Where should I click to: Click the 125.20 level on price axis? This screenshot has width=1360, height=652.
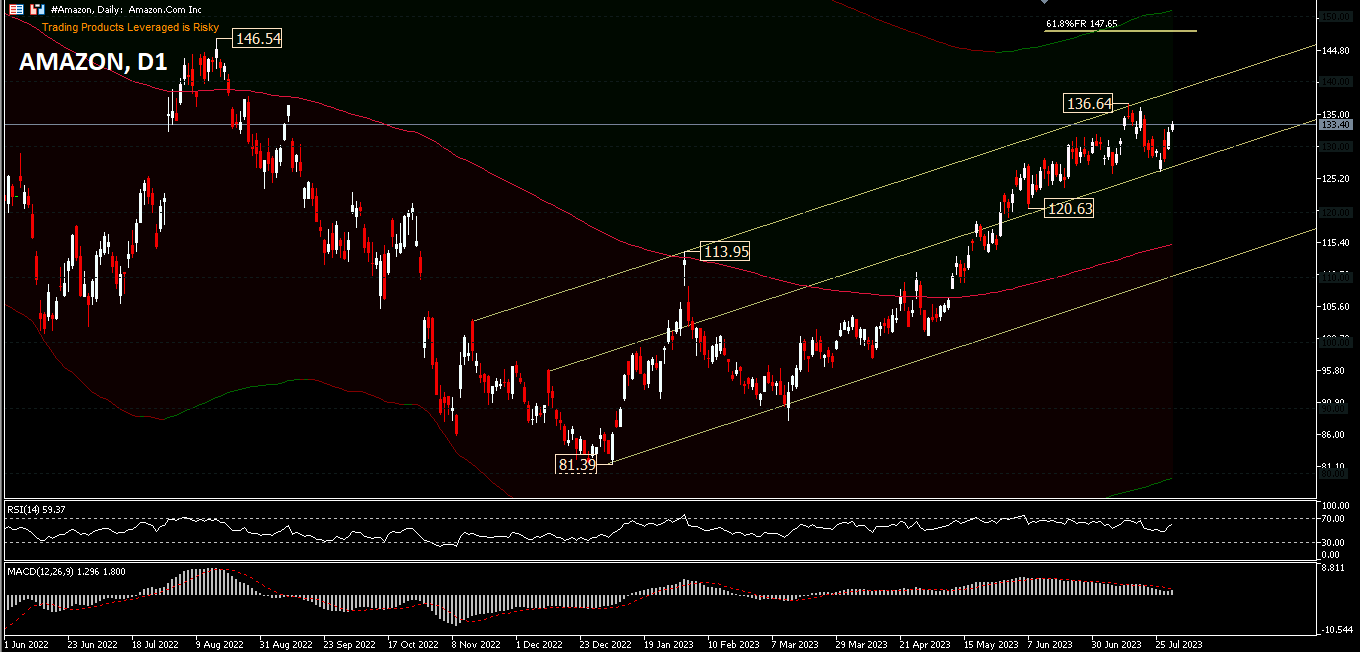pyautogui.click(x=1334, y=178)
